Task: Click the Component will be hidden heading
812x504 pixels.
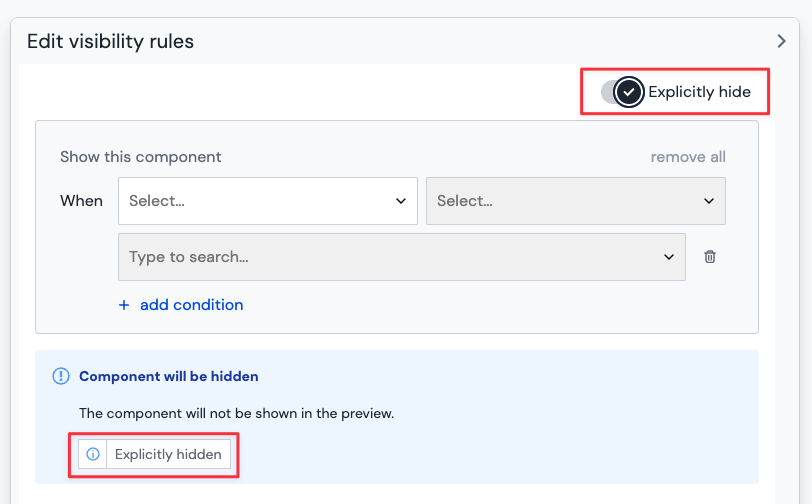Action: (x=169, y=377)
